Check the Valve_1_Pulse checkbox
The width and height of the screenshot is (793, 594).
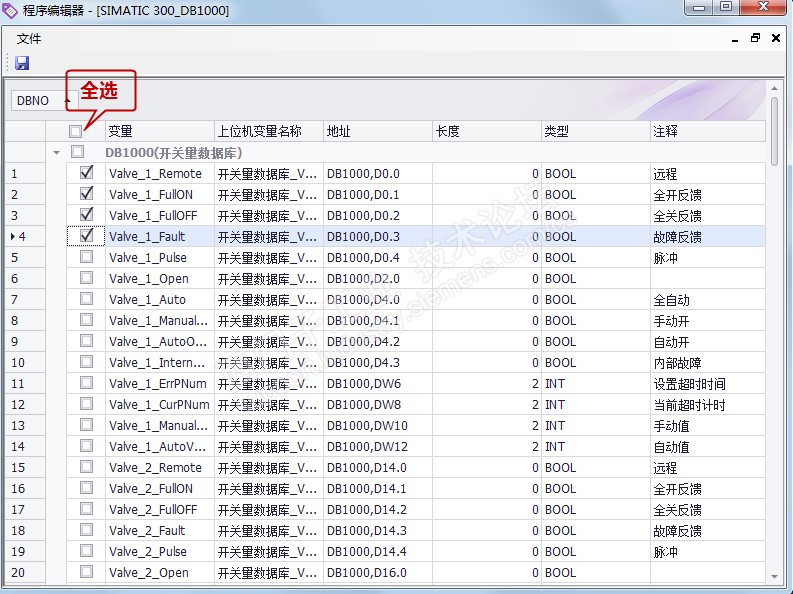coord(86,257)
